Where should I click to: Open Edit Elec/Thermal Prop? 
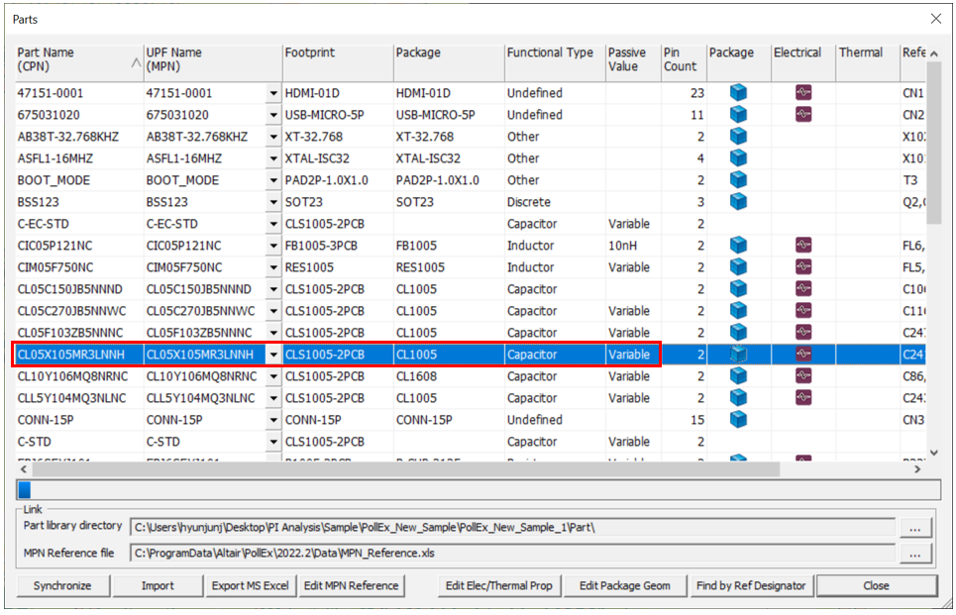[x=501, y=586]
